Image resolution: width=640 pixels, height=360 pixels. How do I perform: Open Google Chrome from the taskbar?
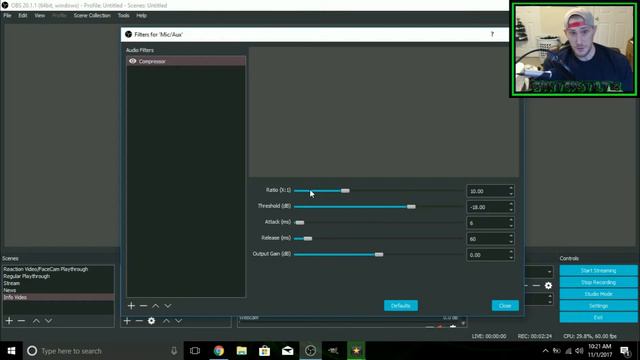pyautogui.click(x=219, y=351)
